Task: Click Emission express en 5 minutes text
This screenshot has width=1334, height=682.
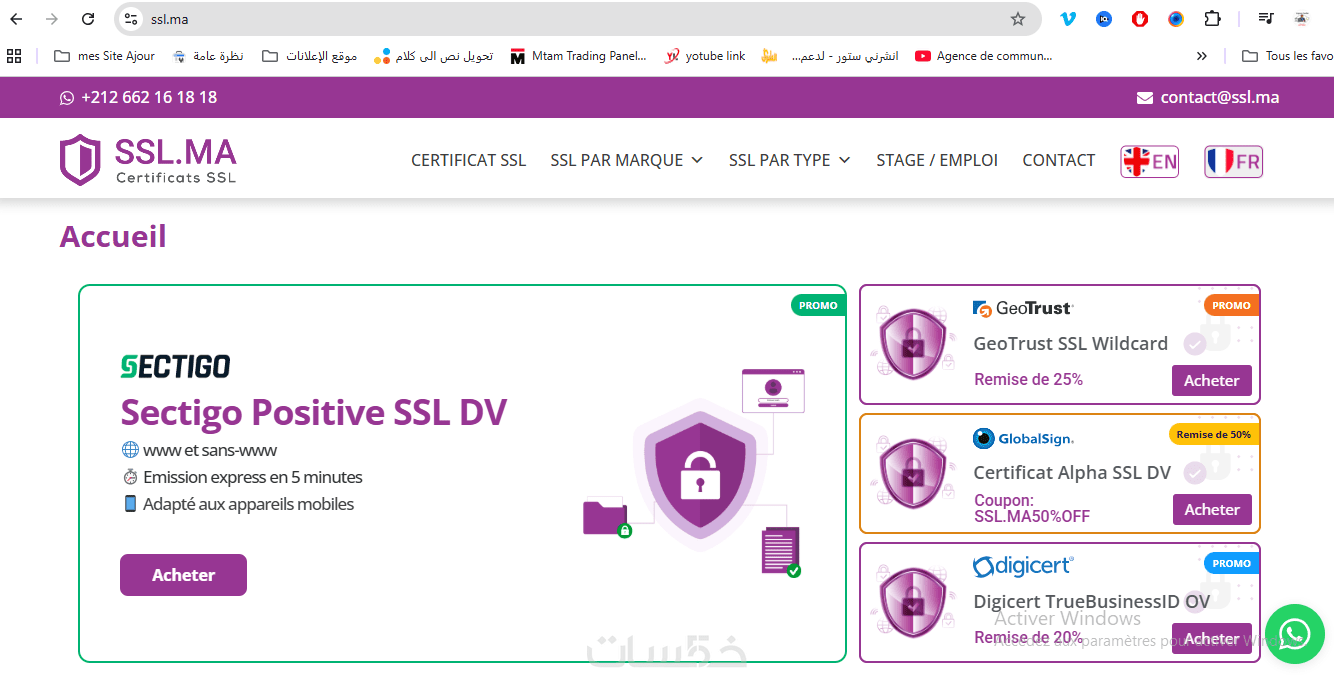Action: point(253,477)
